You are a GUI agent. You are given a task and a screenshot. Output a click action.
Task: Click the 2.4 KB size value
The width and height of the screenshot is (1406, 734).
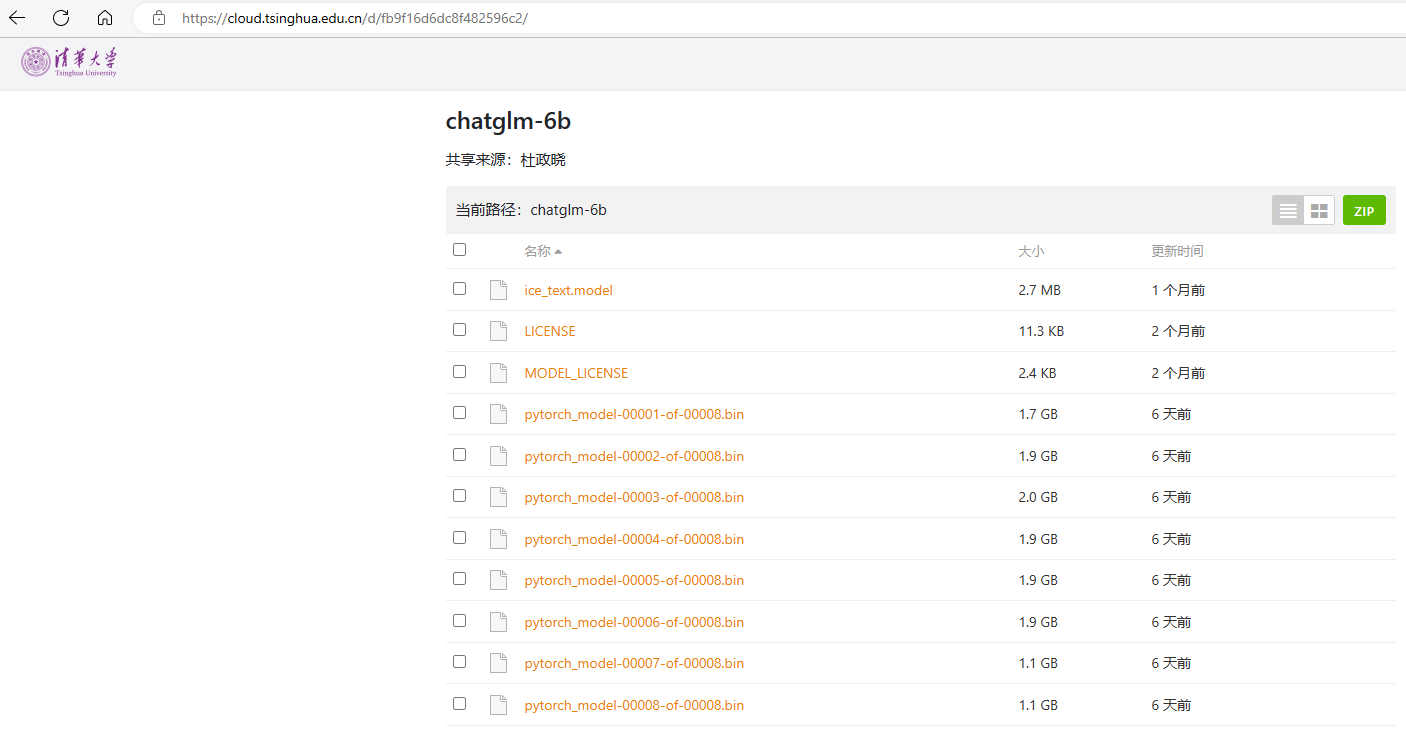[1038, 373]
